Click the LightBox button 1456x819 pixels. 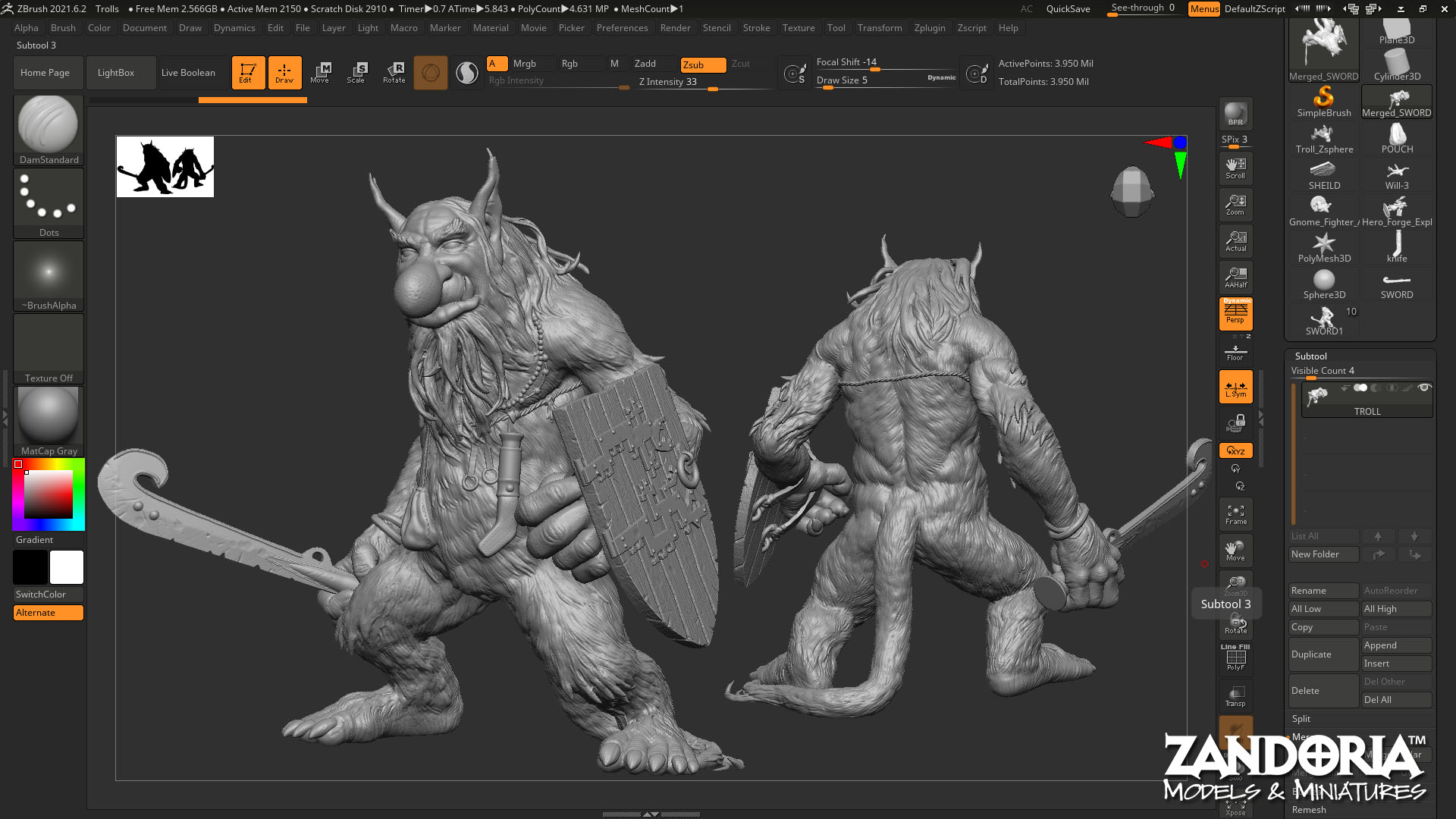tap(116, 73)
